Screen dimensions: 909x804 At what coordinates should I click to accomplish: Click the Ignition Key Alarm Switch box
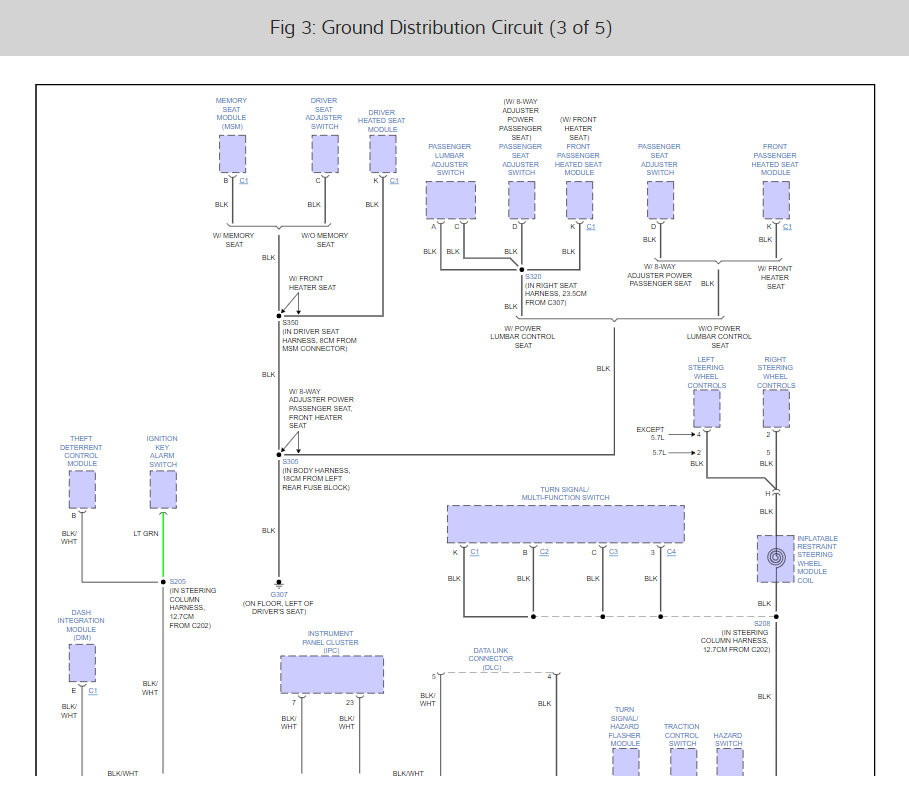coord(163,489)
